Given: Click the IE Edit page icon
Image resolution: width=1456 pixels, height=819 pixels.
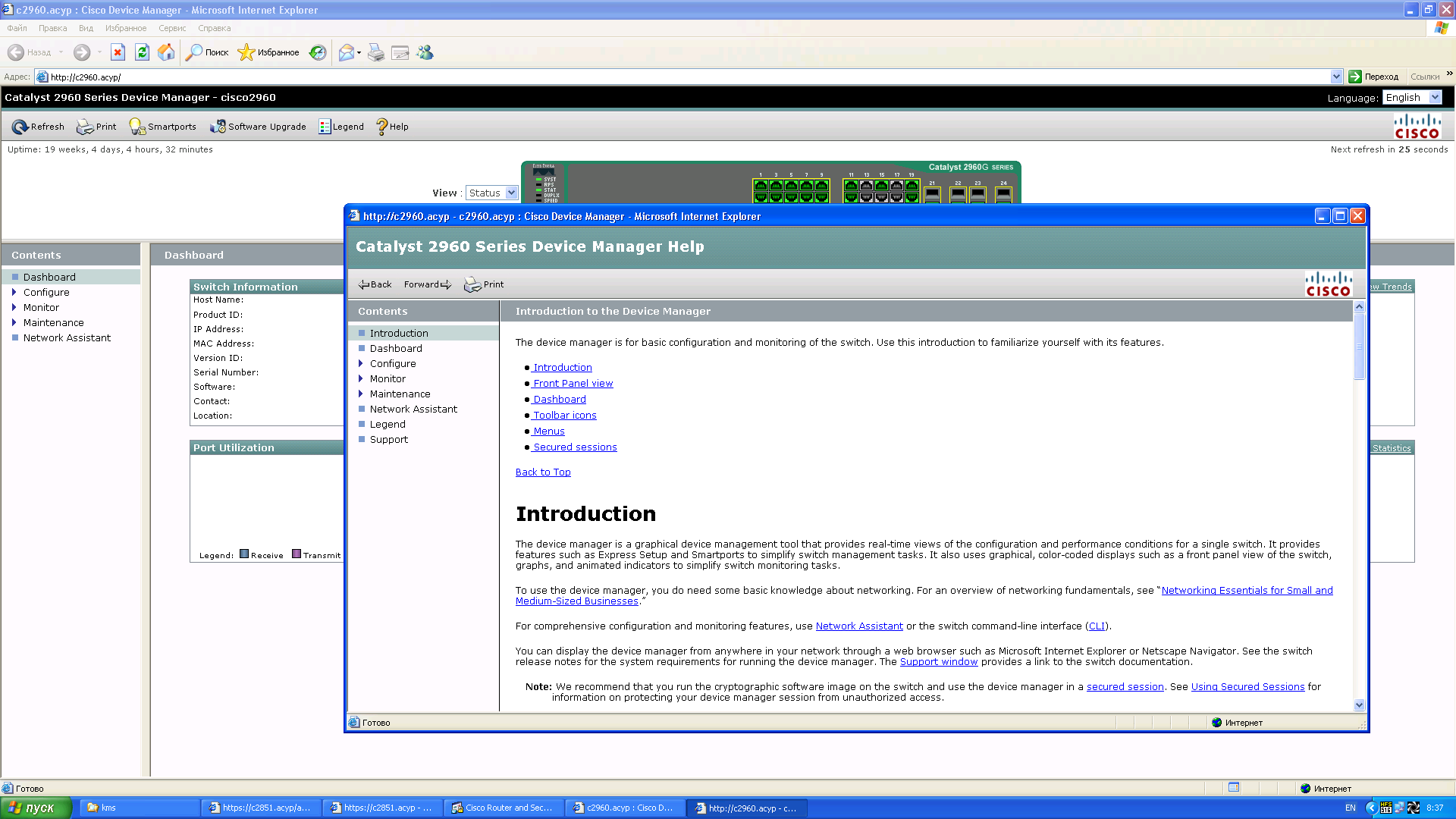Looking at the screenshot, I should [x=400, y=52].
